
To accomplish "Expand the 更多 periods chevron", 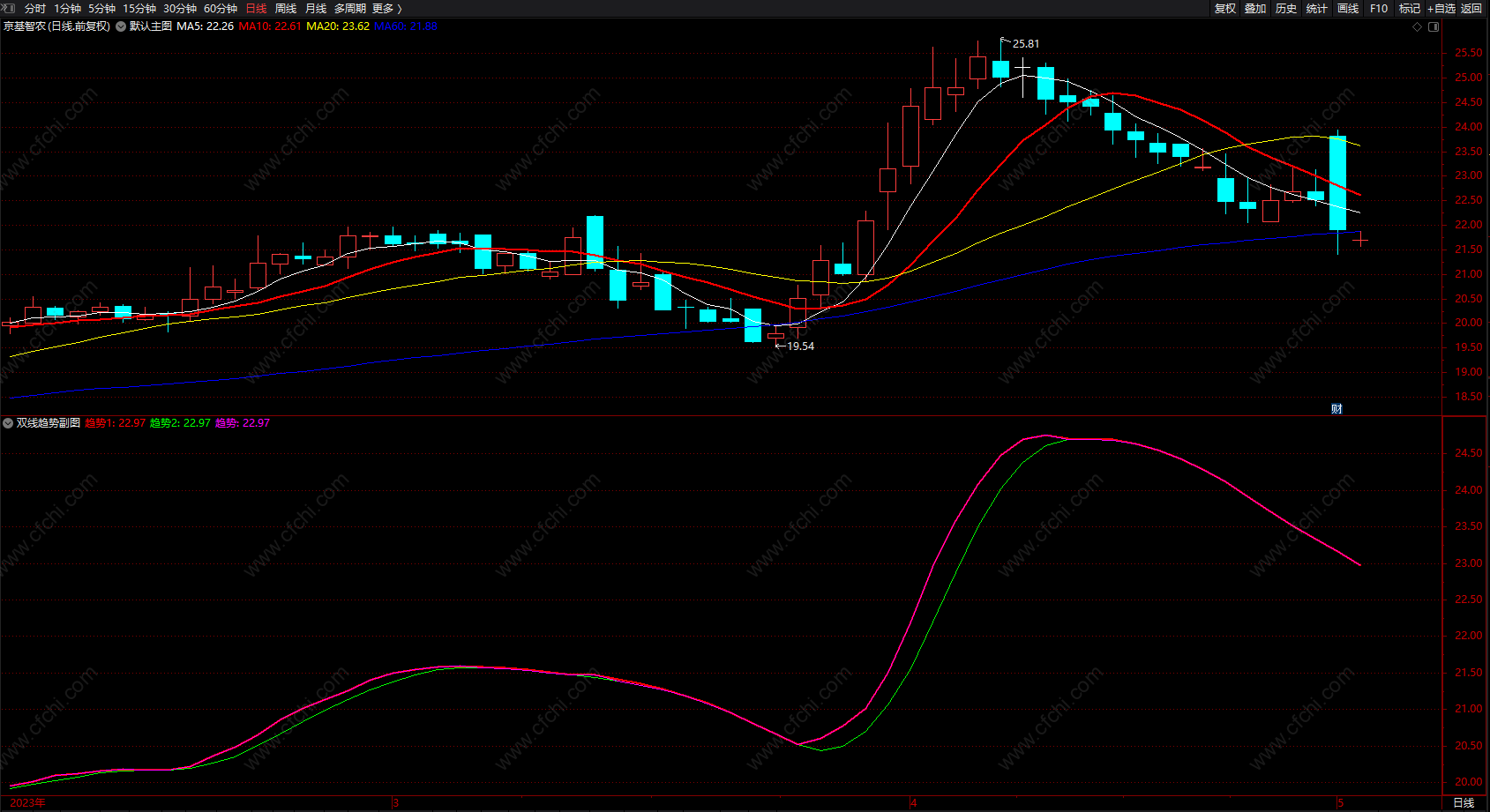I will point(400,9).
